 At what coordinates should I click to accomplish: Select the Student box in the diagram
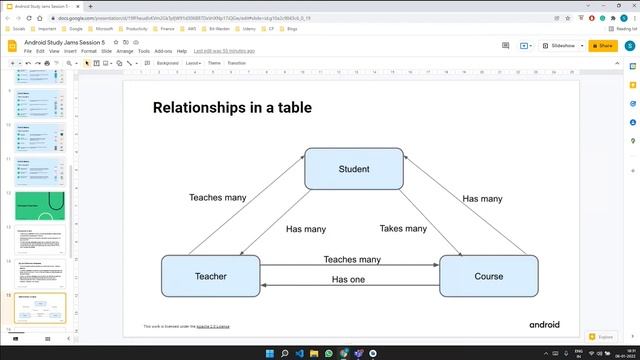point(354,169)
